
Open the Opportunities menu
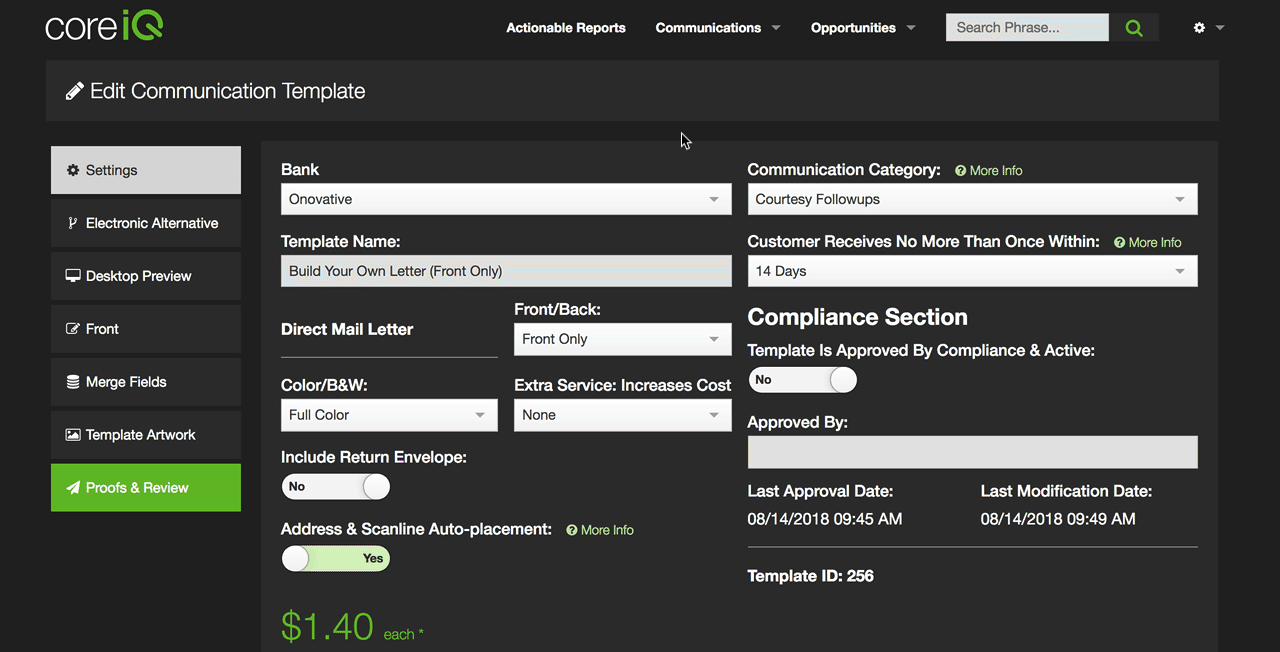863,28
